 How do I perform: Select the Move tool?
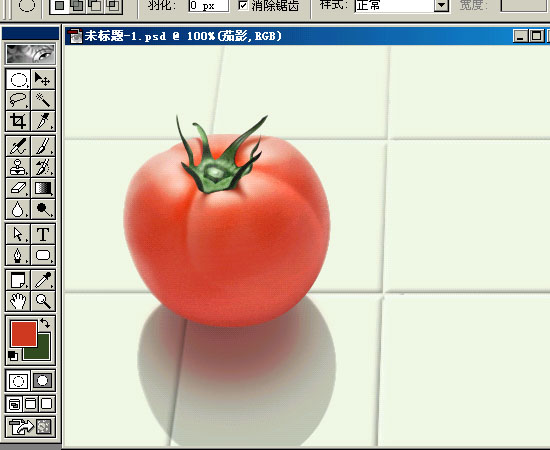[43, 79]
